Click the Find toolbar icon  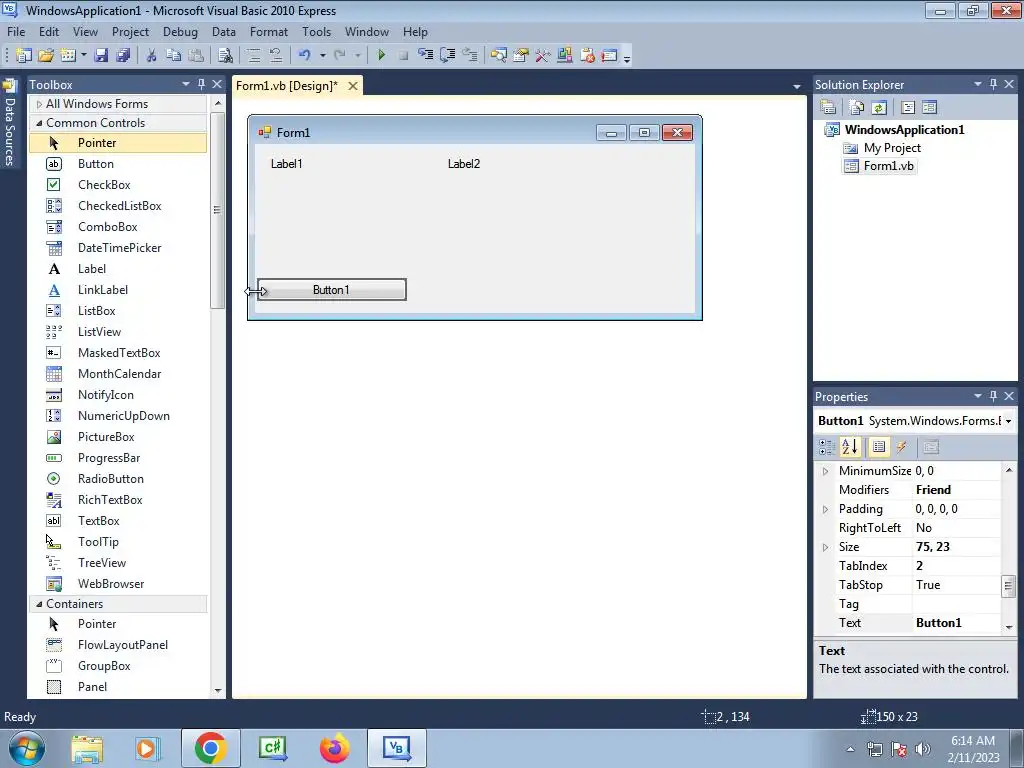pyautogui.click(x=225, y=56)
